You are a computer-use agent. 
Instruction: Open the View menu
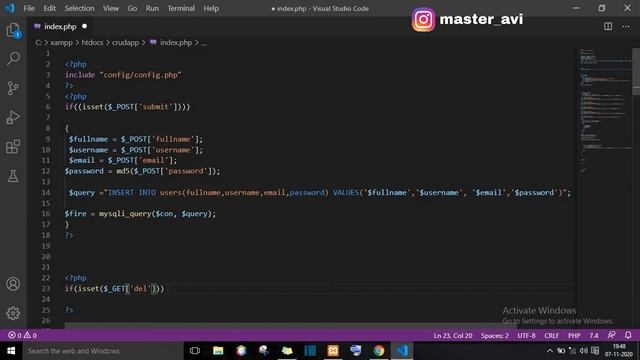pyautogui.click(x=111, y=8)
